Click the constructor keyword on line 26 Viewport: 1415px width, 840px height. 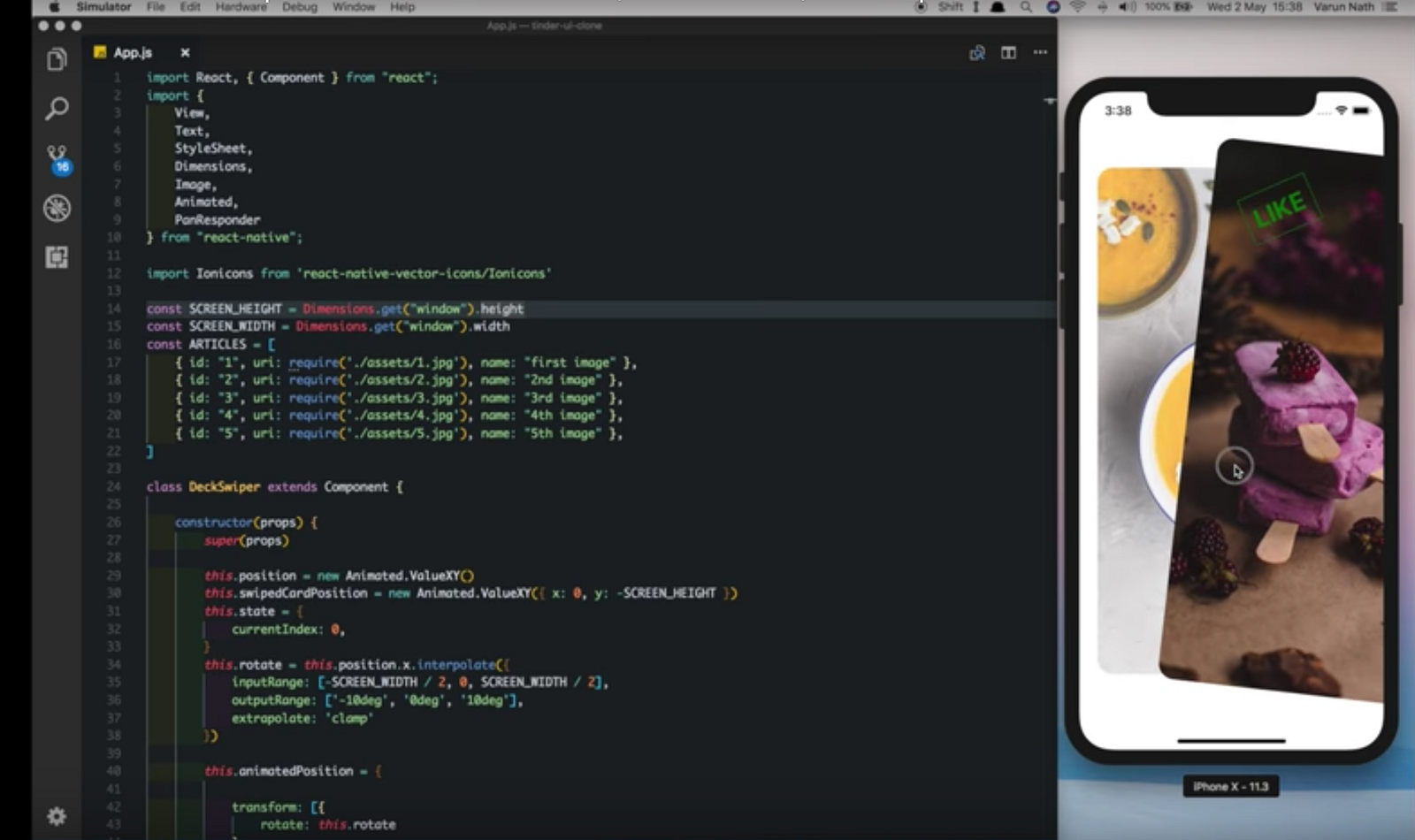pyautogui.click(x=214, y=523)
